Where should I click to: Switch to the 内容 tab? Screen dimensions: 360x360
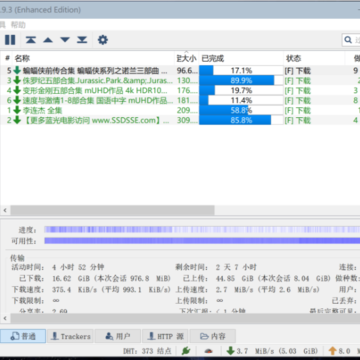[213, 336]
